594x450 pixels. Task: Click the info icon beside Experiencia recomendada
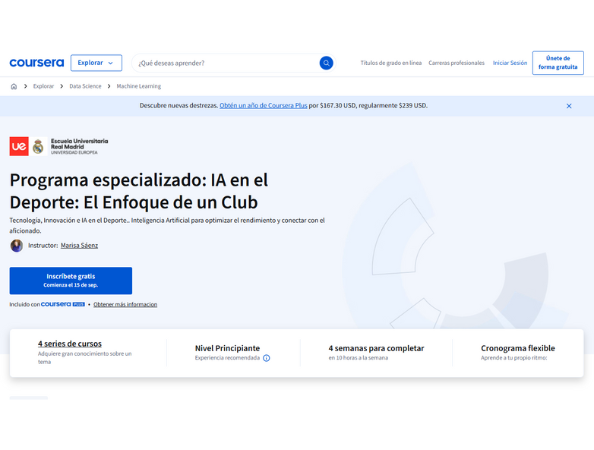[x=267, y=358]
